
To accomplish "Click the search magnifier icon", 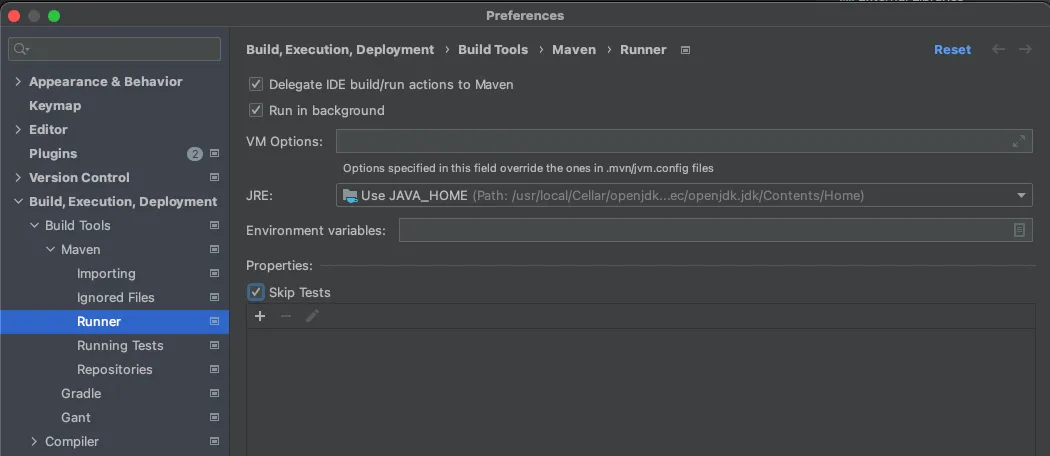I will [x=21, y=49].
